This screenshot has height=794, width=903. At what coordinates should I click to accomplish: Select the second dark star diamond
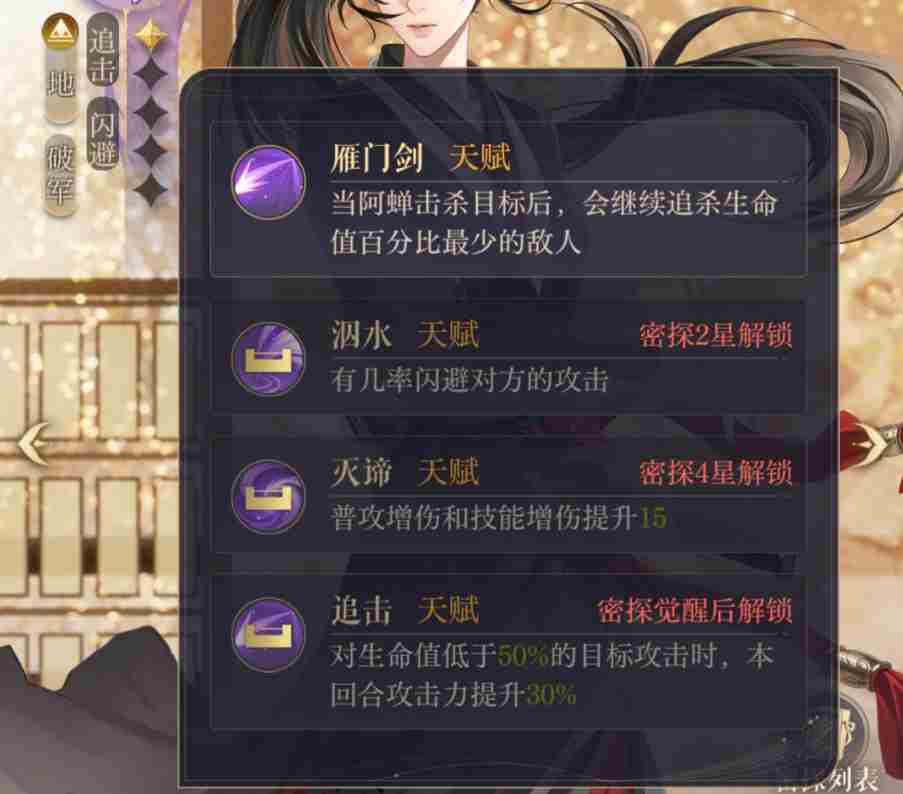[151, 74]
